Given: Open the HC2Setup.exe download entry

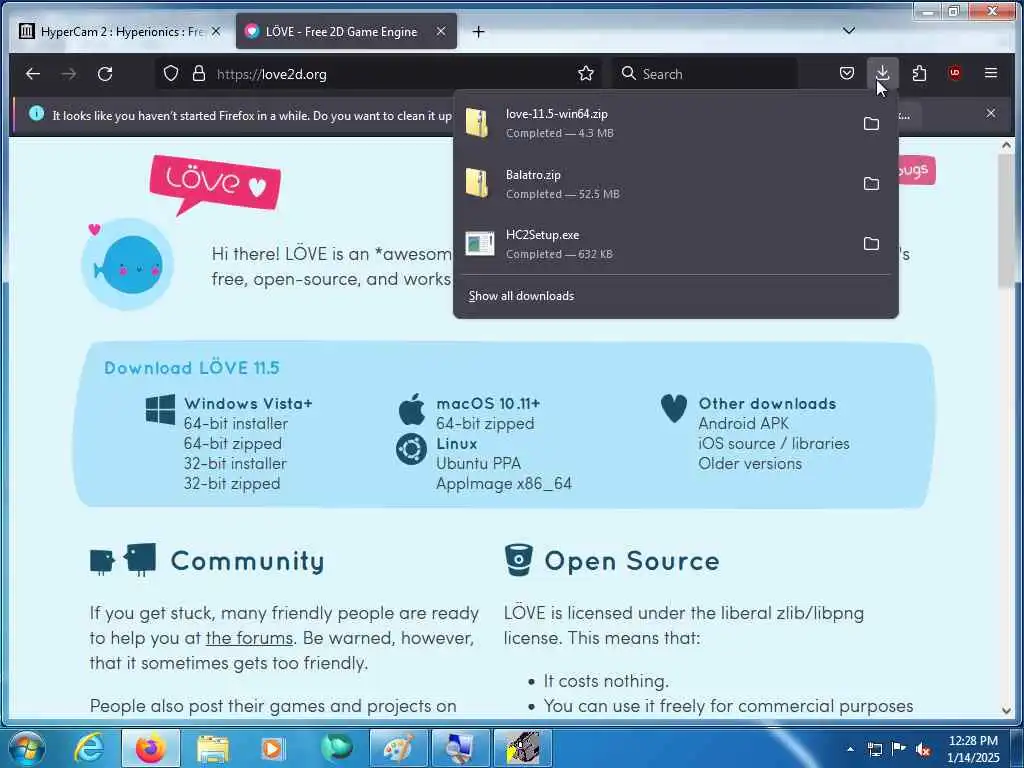Looking at the screenshot, I should [x=653, y=244].
